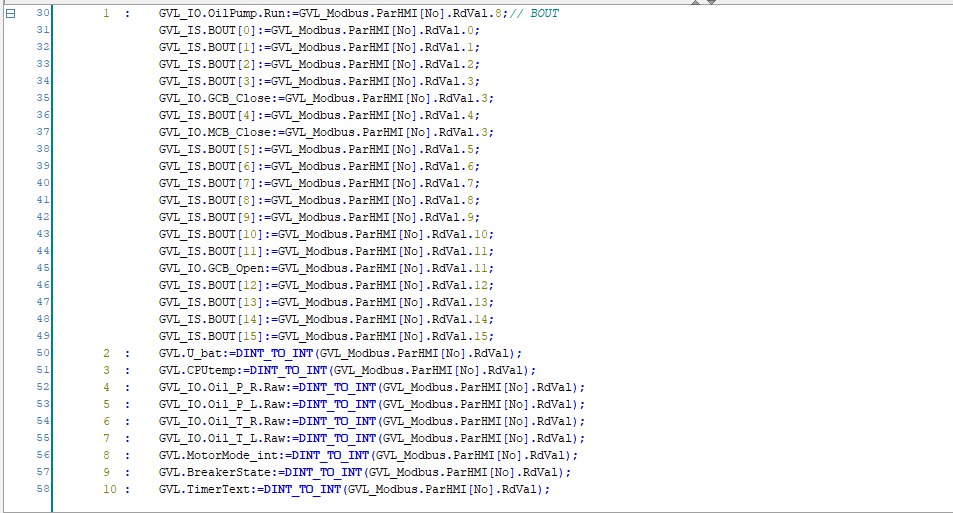Put caret on GVL_IS.BOUT[7] line

tap(319, 184)
